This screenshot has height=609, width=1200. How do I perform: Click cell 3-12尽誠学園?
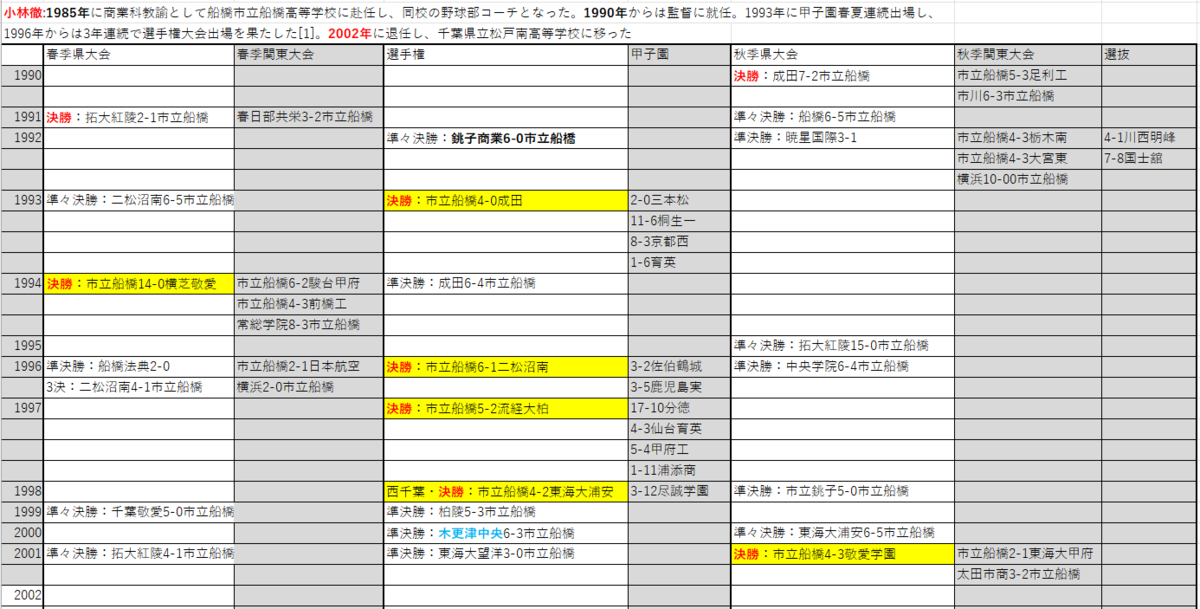(x=679, y=492)
